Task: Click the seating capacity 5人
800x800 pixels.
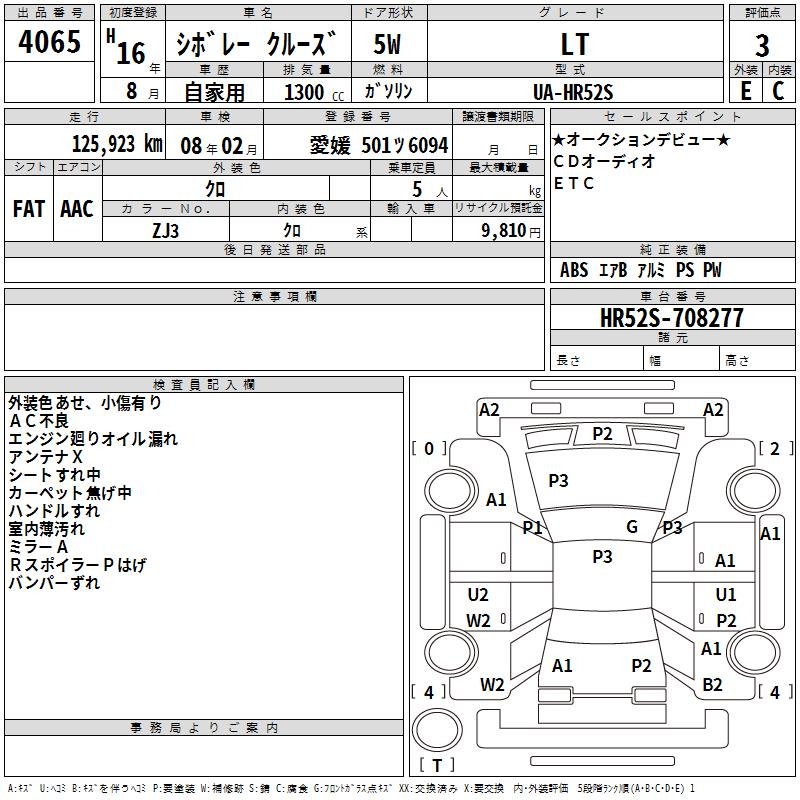Action: pos(430,190)
